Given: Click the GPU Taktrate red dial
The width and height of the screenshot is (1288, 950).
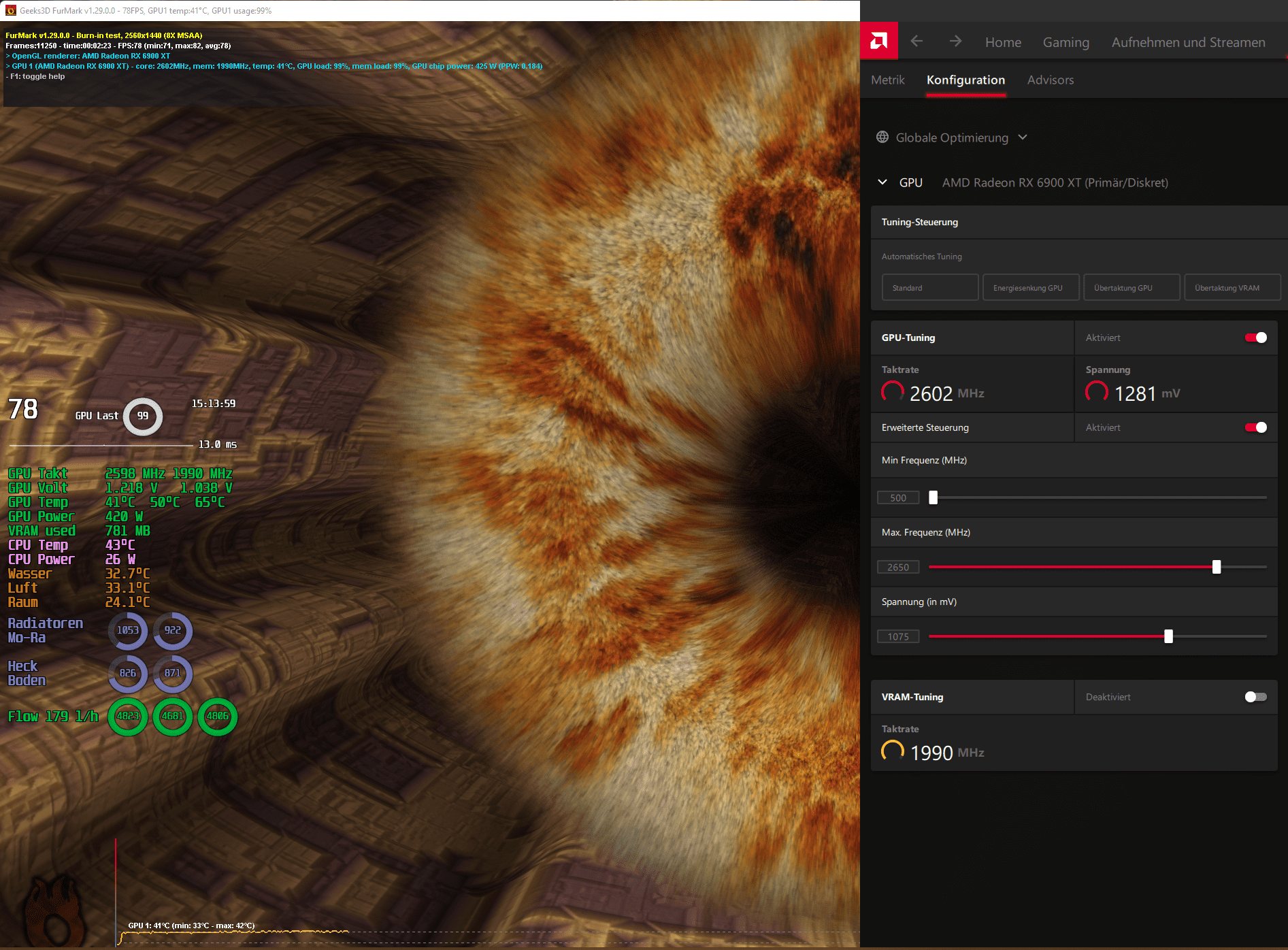Looking at the screenshot, I should tap(893, 392).
